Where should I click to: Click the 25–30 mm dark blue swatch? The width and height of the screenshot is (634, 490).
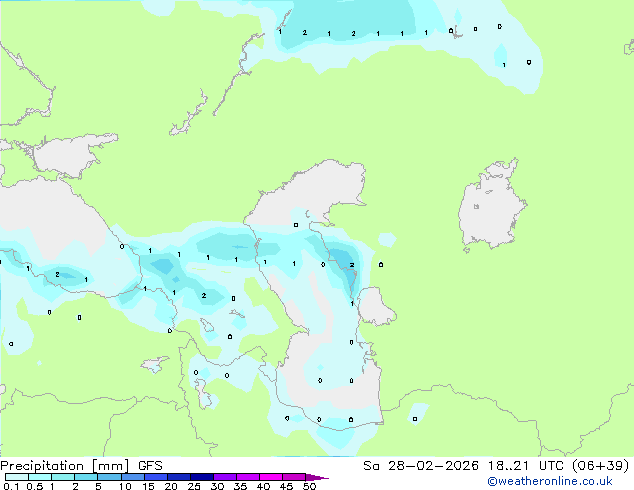coord(202,477)
